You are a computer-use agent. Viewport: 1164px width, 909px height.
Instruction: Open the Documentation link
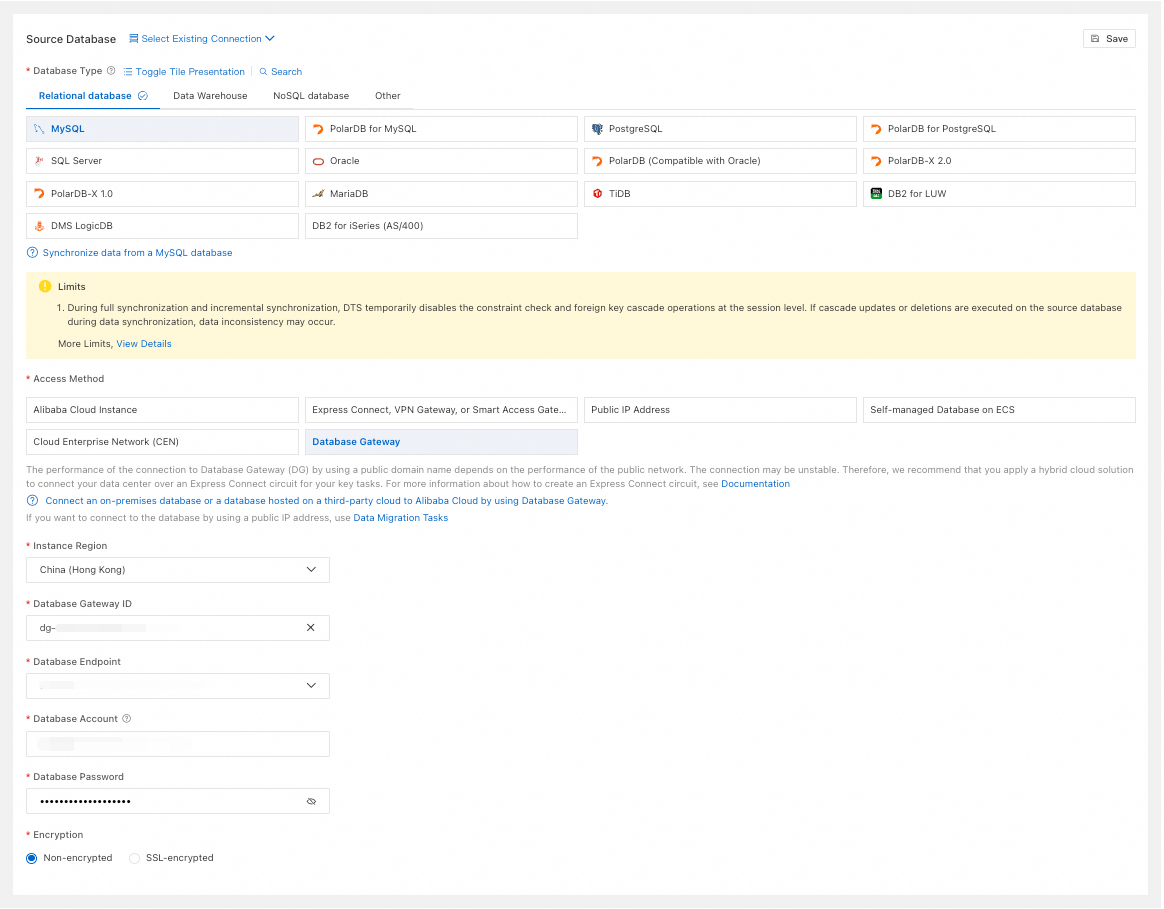click(755, 483)
